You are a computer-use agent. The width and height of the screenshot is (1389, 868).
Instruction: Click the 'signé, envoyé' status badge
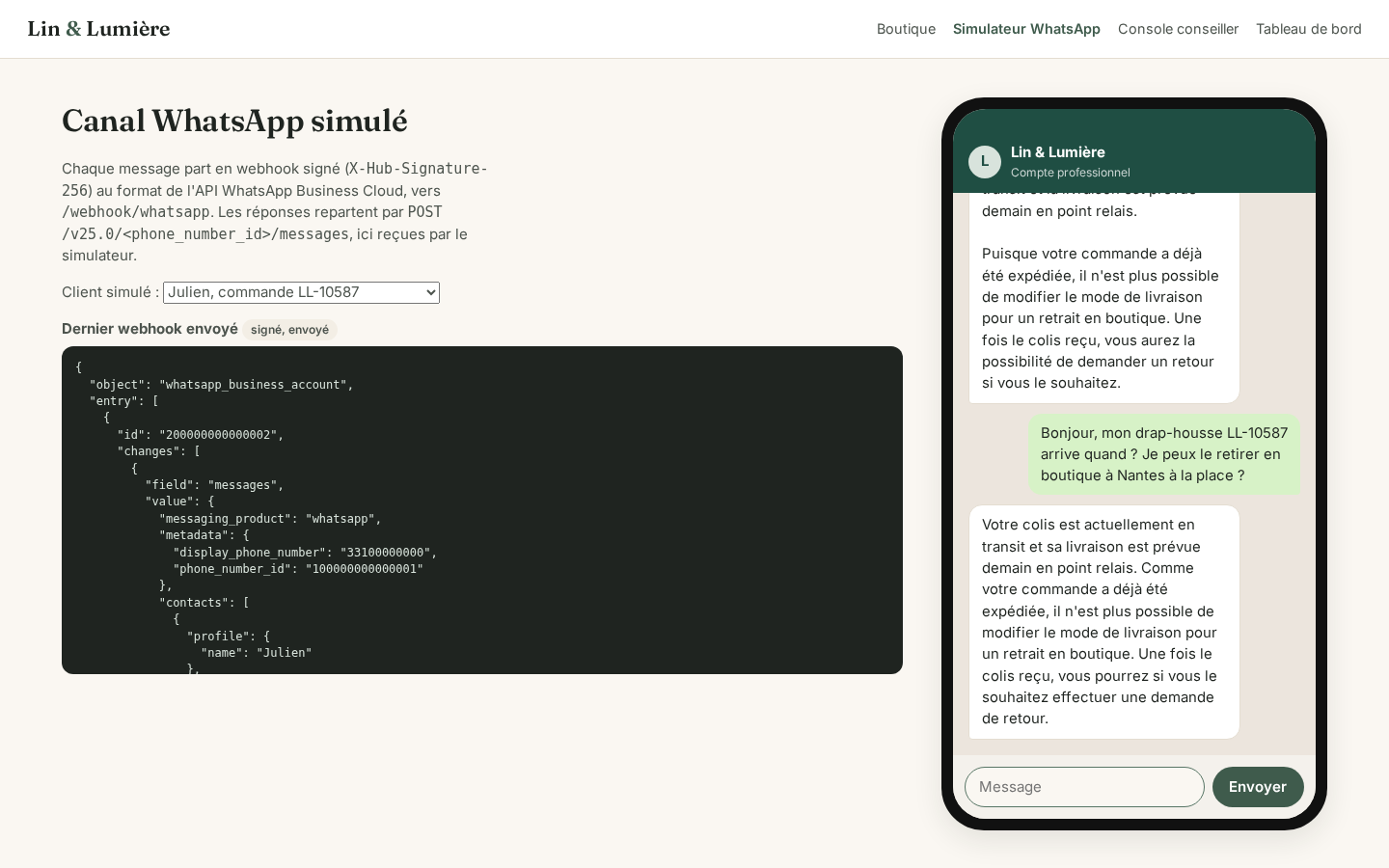click(x=289, y=330)
